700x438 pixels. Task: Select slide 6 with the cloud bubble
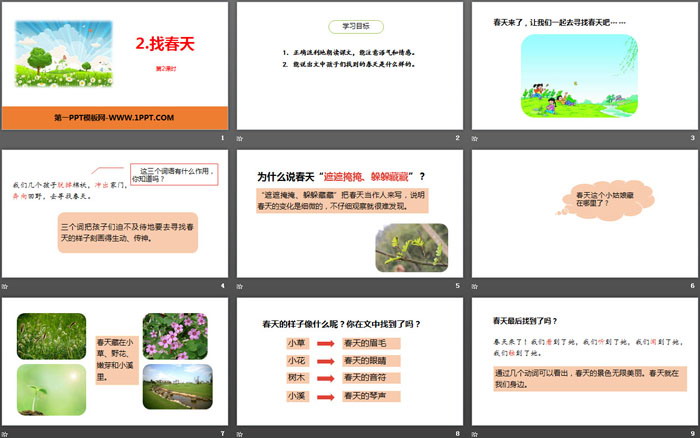(585, 214)
